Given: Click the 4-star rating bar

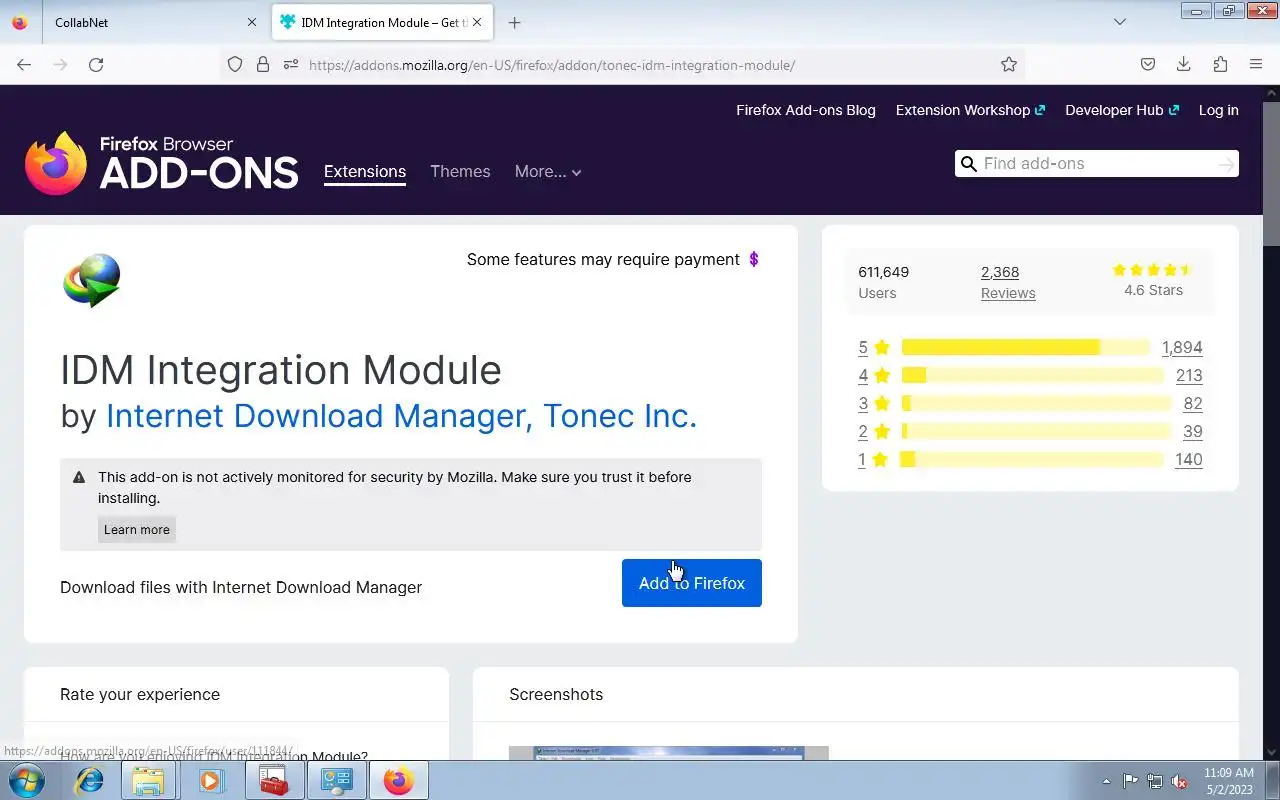Looking at the screenshot, I should pyautogui.click(x=1033, y=375).
